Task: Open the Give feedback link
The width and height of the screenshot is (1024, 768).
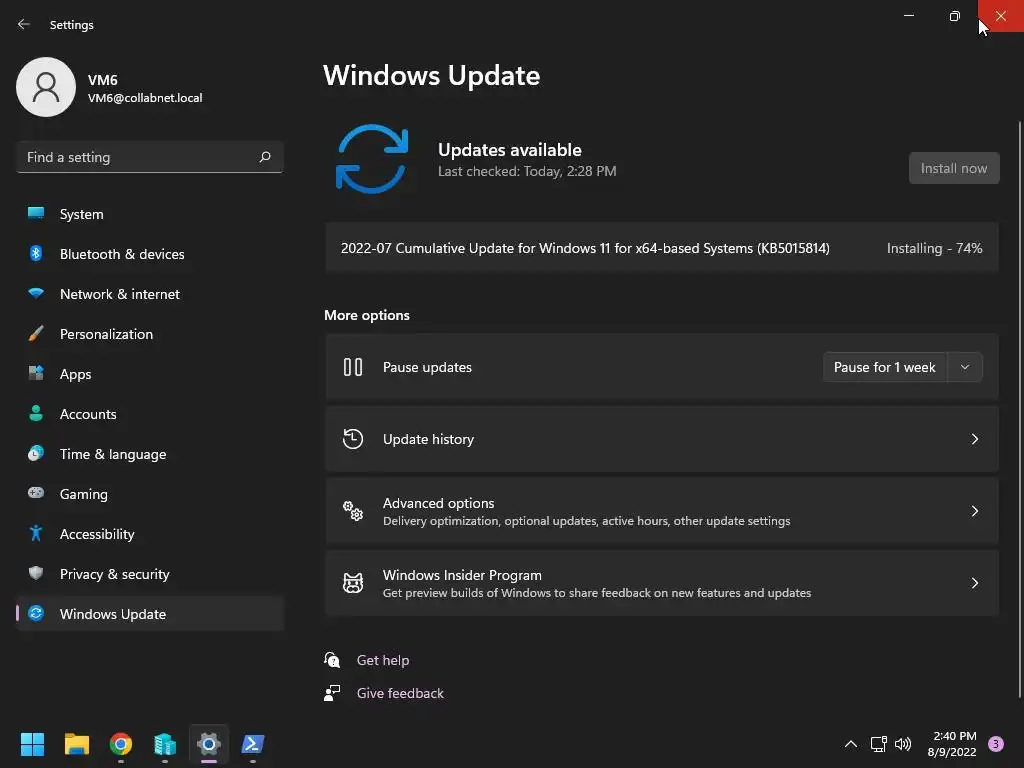Action: [x=400, y=693]
